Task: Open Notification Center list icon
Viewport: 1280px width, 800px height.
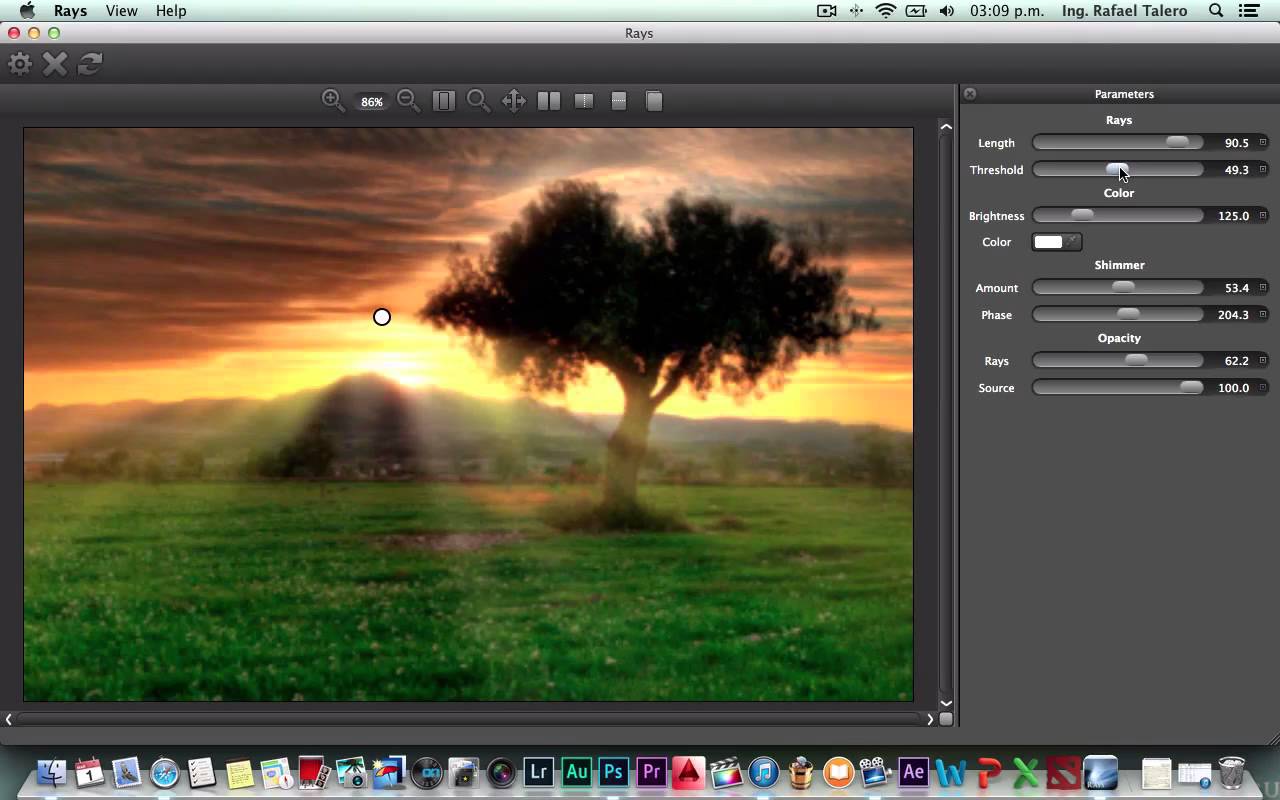Action: click(x=1250, y=11)
